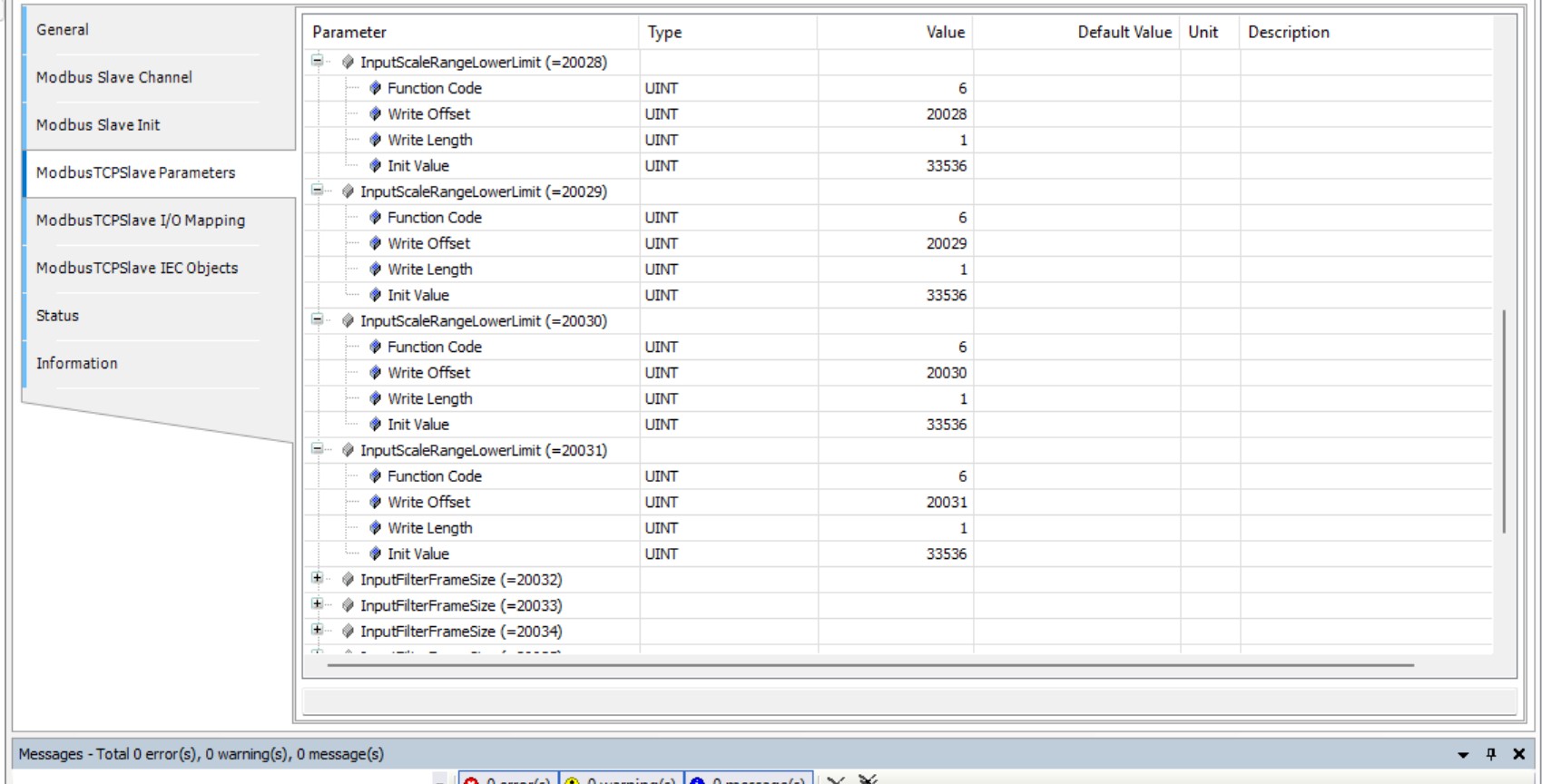Switch to the Modbus Slave Channel tab
This screenshot has width=1542, height=784.
114,77
